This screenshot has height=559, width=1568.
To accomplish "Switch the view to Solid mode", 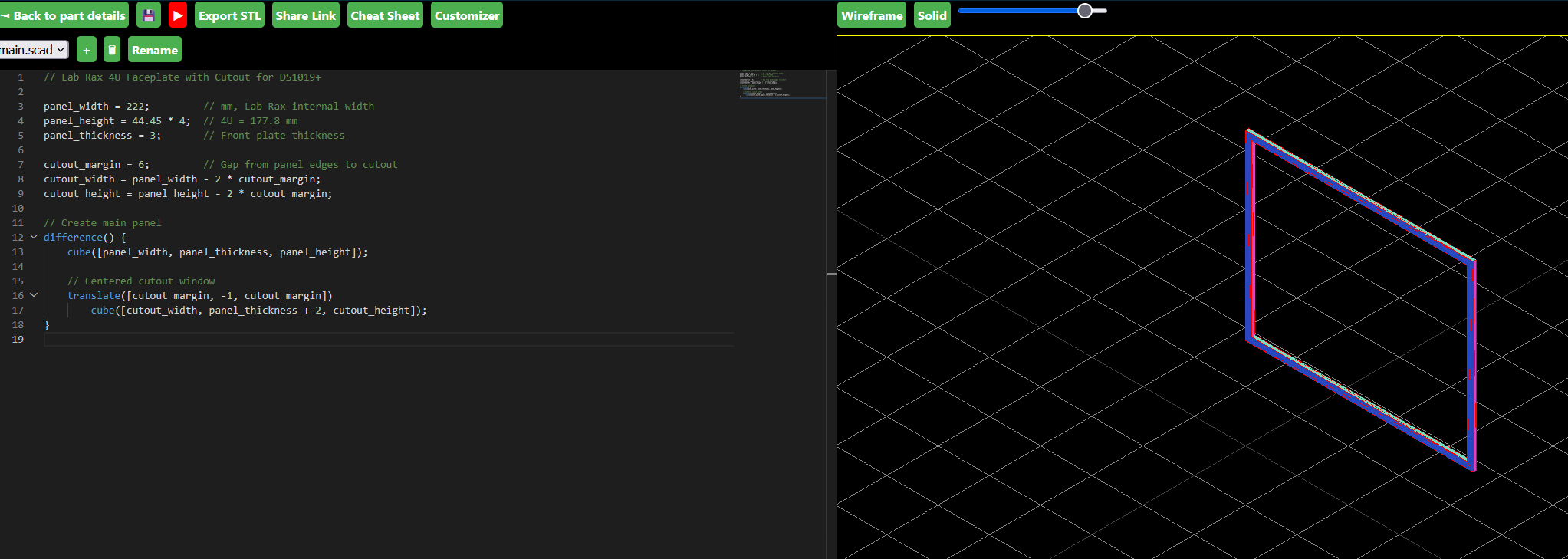I will click(x=932, y=15).
